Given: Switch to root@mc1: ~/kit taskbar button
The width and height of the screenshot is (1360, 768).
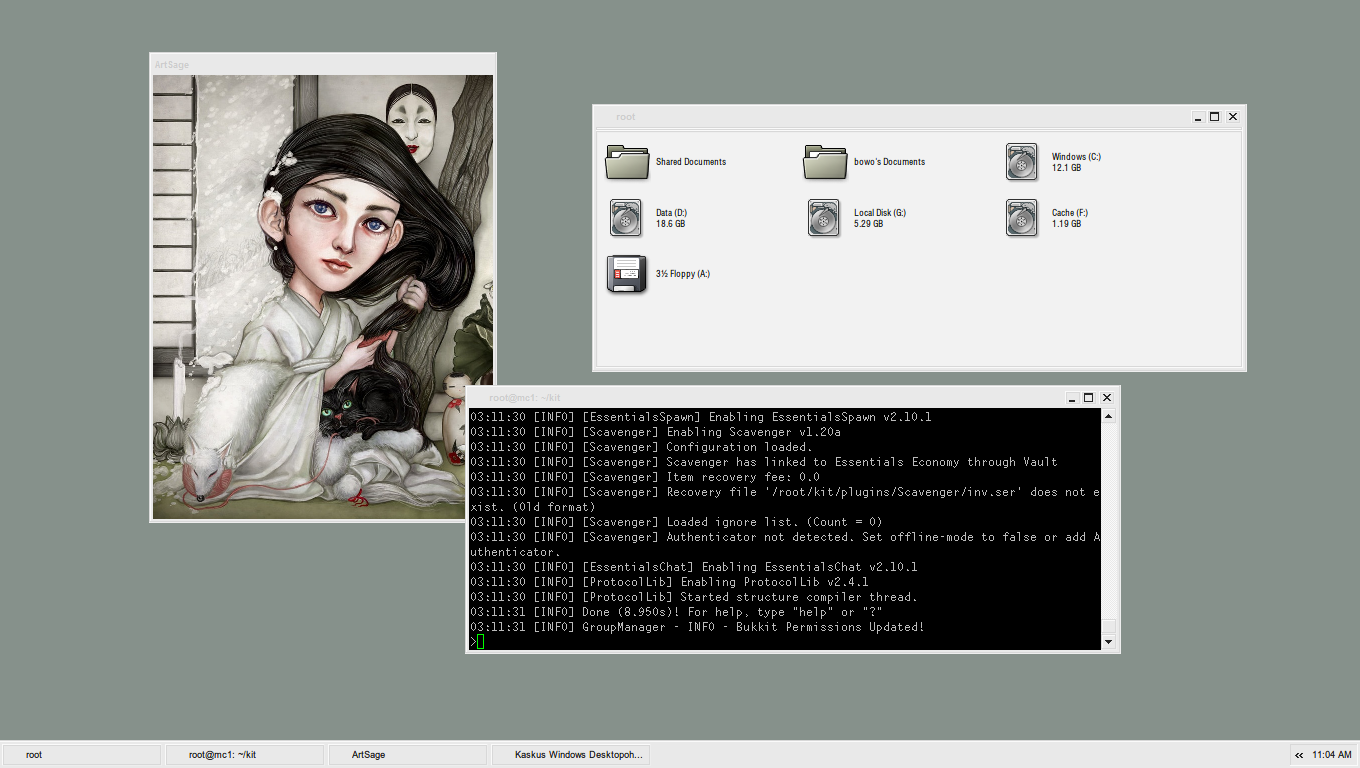Looking at the screenshot, I should click(x=244, y=755).
